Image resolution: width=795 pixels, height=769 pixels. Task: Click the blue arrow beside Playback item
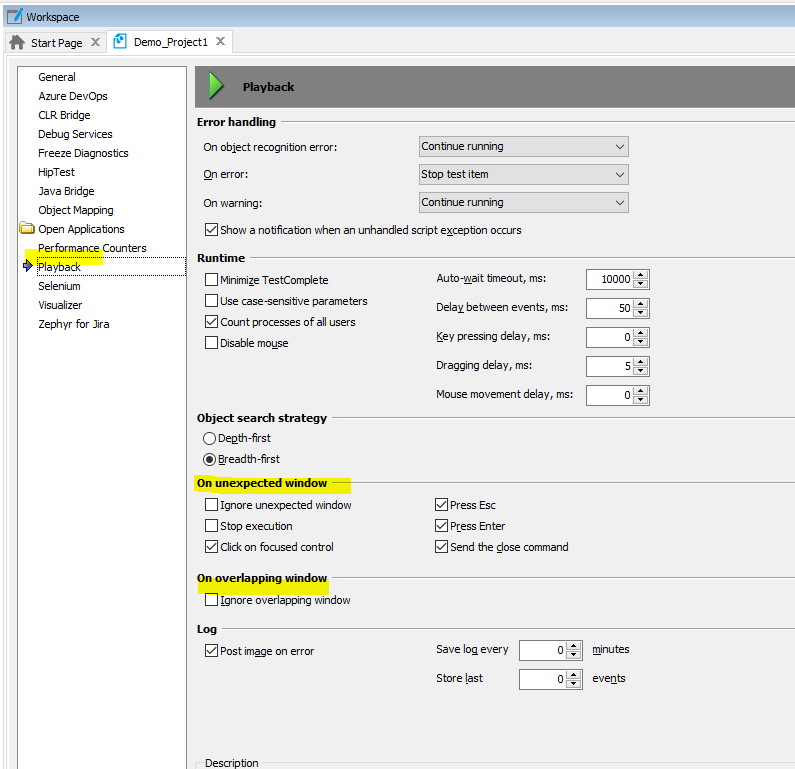pyautogui.click(x=27, y=267)
